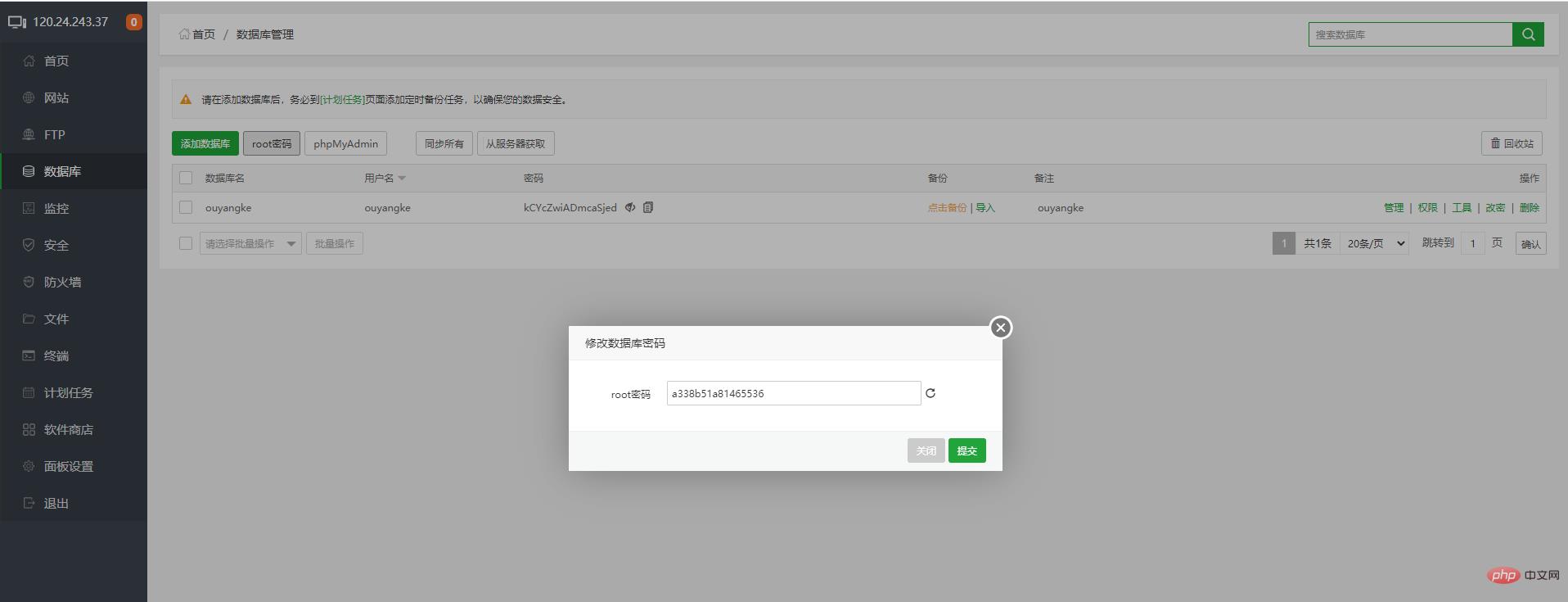Click the 首页 home icon in sidebar

coord(29,61)
